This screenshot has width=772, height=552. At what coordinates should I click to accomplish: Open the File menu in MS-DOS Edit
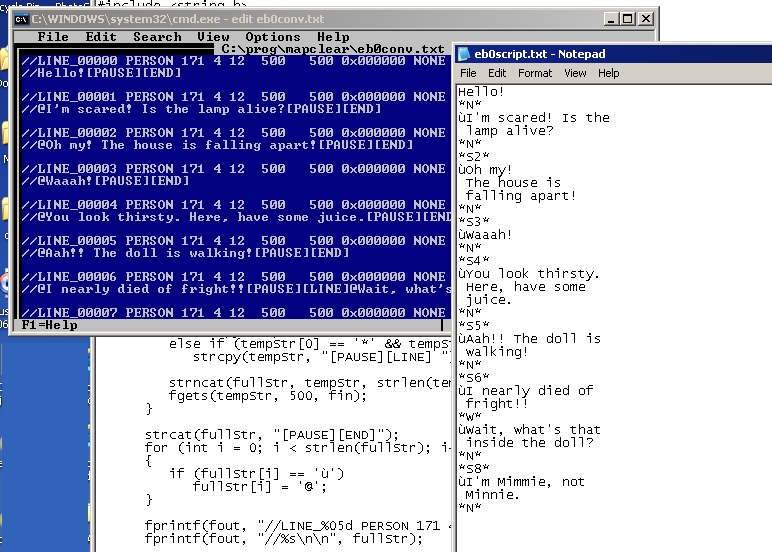pyautogui.click(x=53, y=37)
